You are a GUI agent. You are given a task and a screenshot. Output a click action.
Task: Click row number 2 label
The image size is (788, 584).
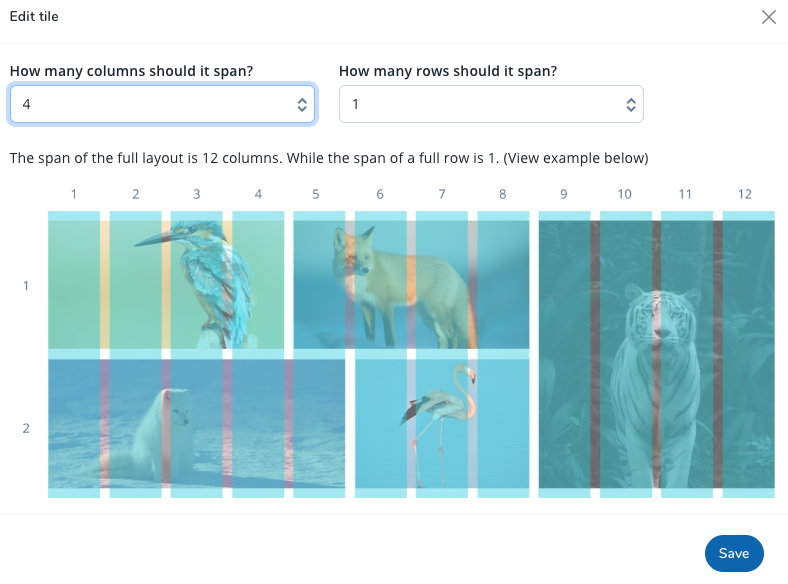point(26,428)
